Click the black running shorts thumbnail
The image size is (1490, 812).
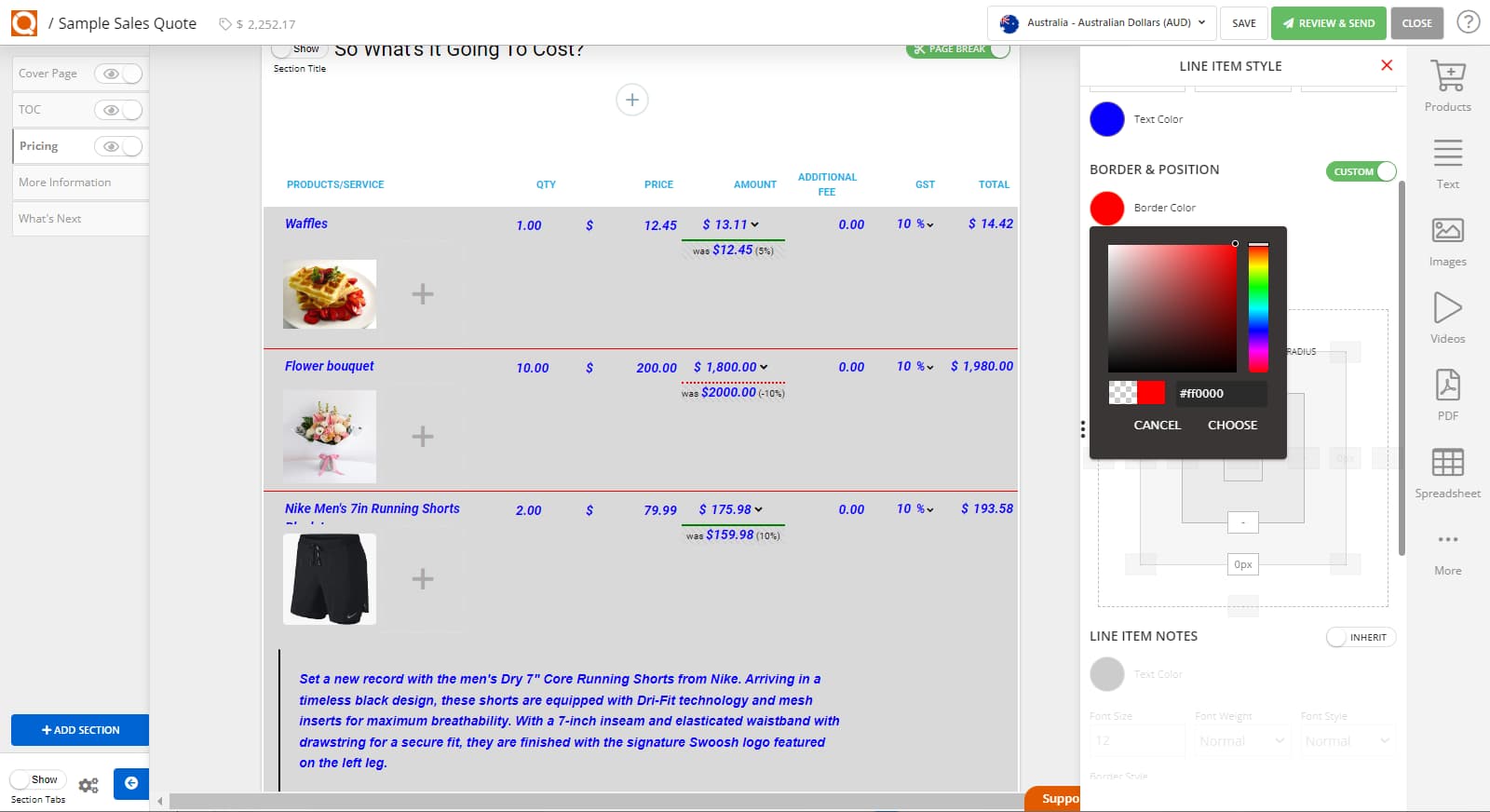[330, 579]
